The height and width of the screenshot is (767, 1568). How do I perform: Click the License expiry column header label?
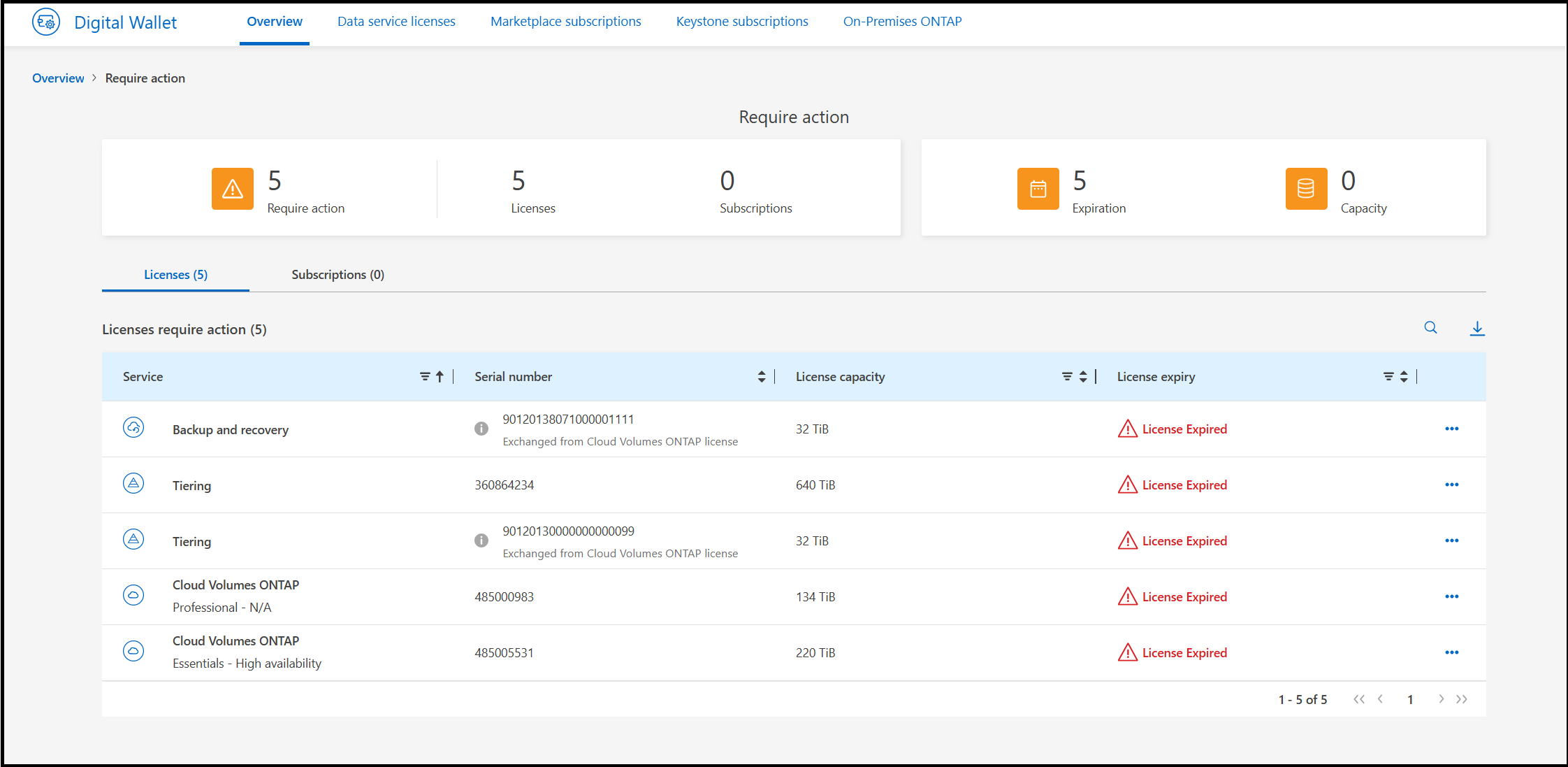coord(1156,377)
